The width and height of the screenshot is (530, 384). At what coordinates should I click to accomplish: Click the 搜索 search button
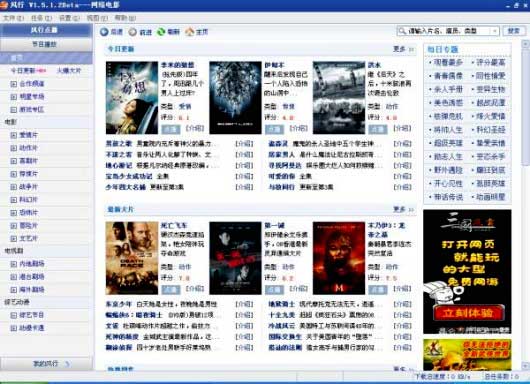click(513, 31)
